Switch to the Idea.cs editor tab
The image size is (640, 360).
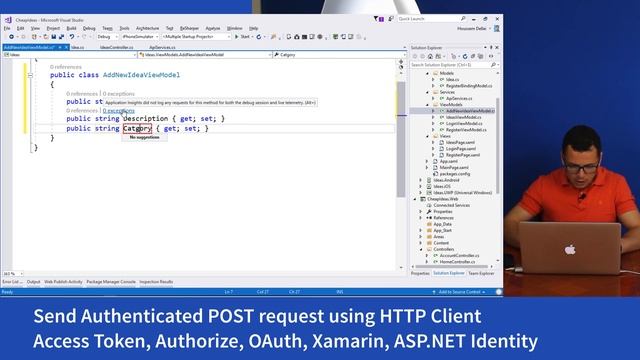pos(78,48)
